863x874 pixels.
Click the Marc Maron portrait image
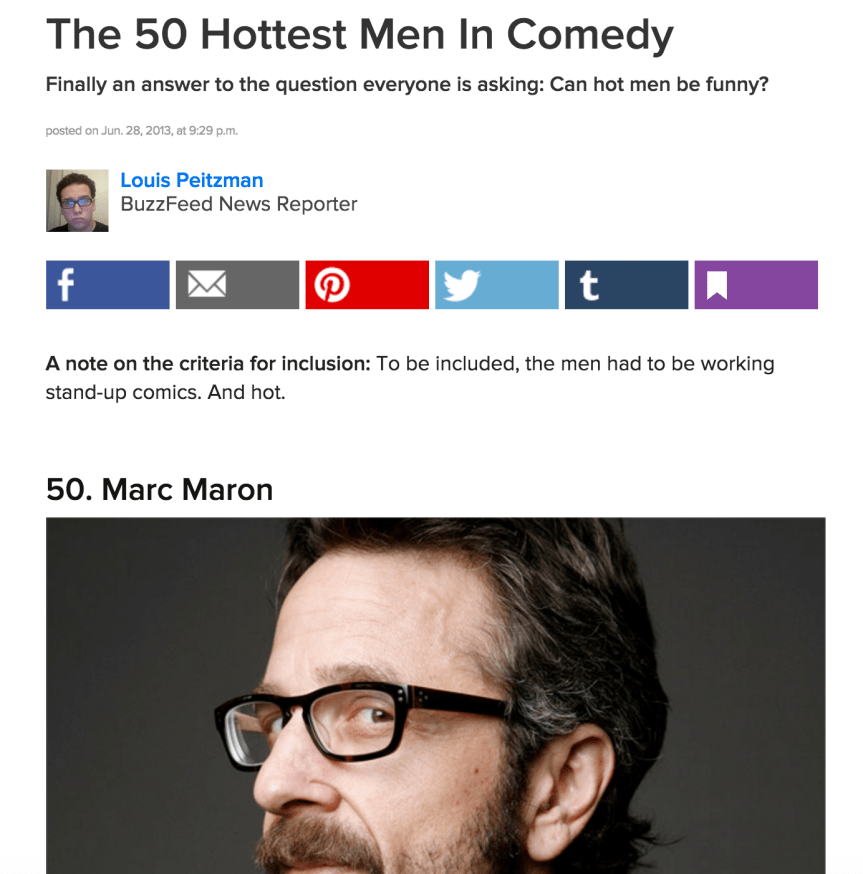tap(435, 696)
